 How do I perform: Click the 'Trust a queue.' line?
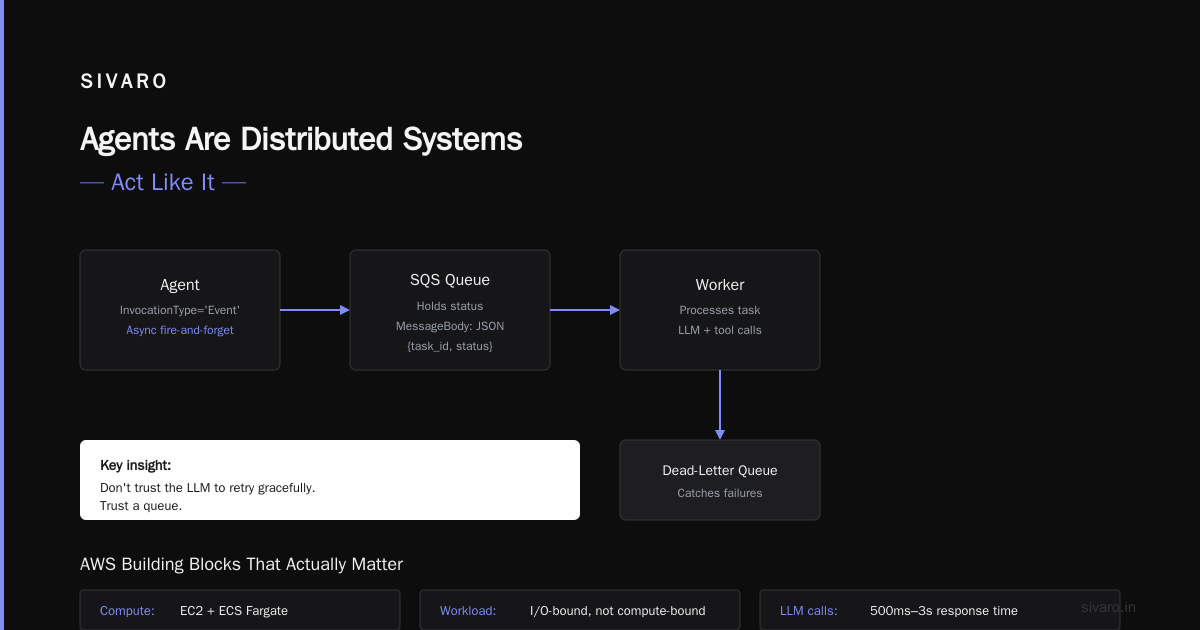pyautogui.click(x=141, y=506)
